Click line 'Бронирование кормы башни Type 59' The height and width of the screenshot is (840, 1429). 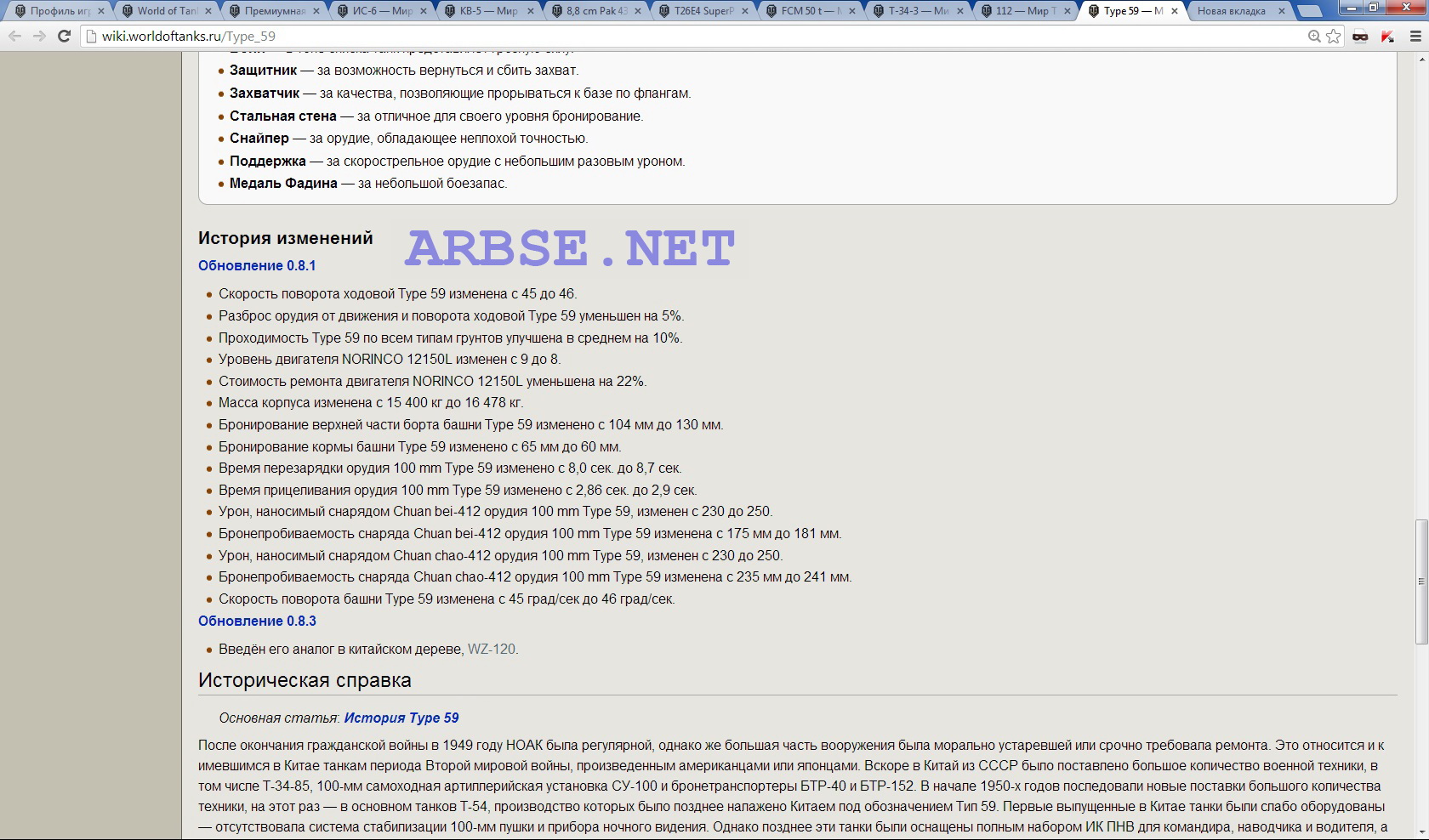(x=420, y=446)
